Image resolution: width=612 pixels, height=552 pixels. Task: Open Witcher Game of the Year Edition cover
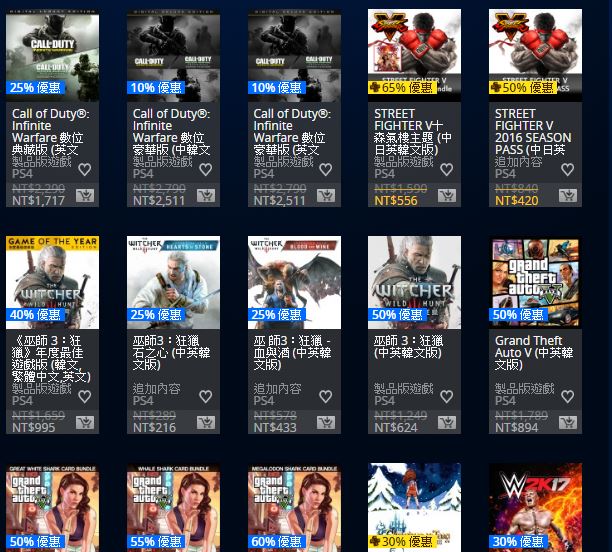tap(52, 282)
